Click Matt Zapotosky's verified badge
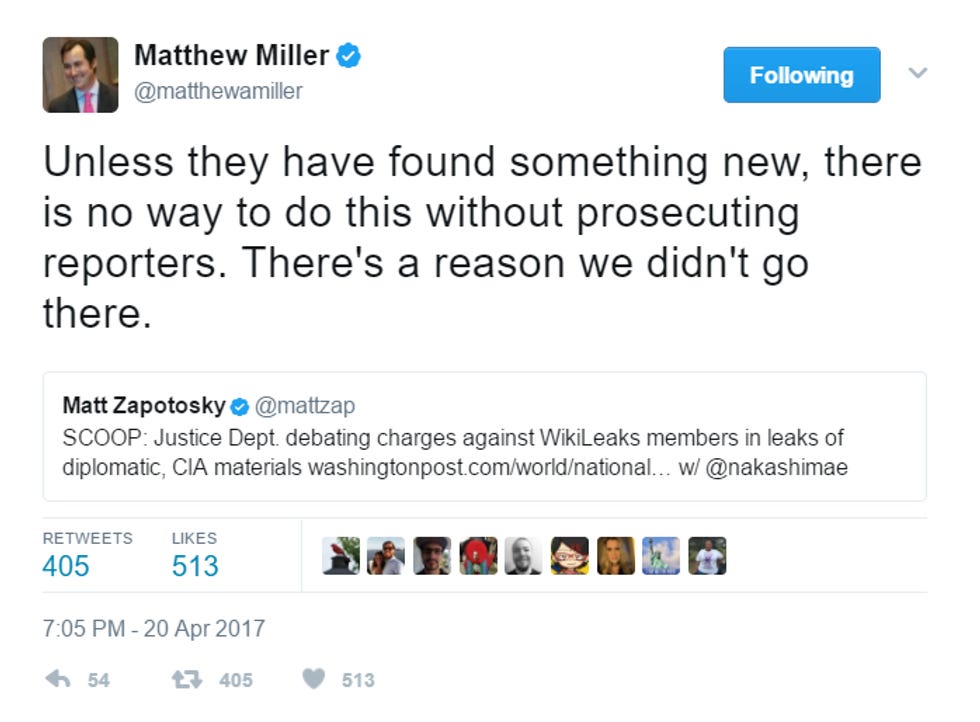The image size is (980, 722). click(239, 406)
